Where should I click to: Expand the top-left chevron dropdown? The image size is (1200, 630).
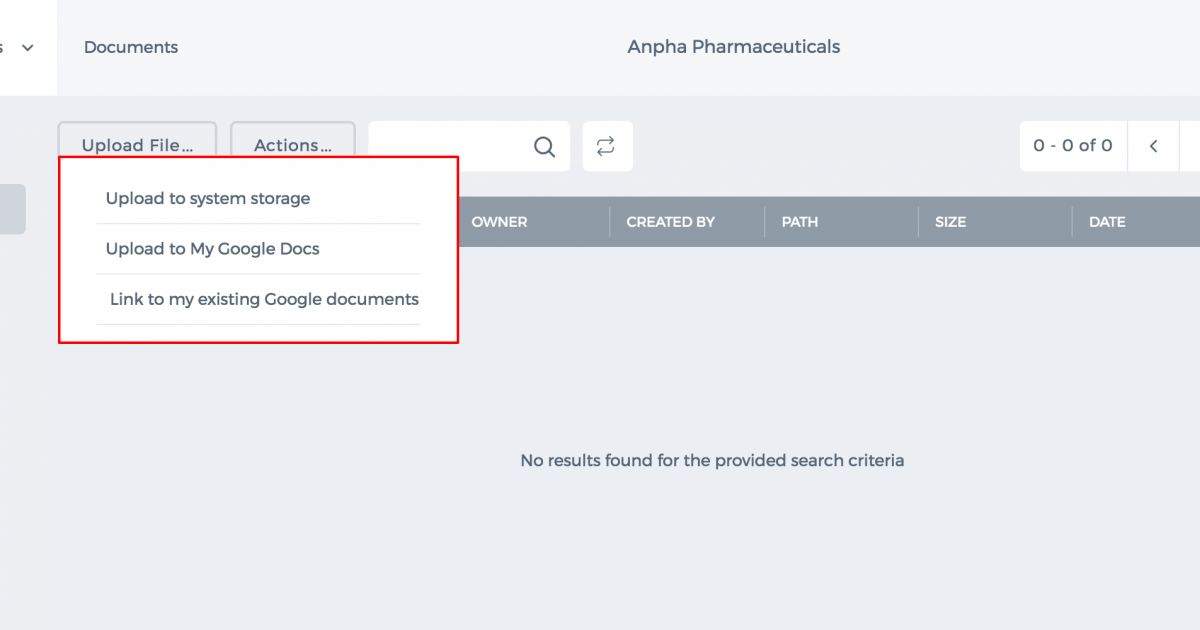tap(28, 47)
